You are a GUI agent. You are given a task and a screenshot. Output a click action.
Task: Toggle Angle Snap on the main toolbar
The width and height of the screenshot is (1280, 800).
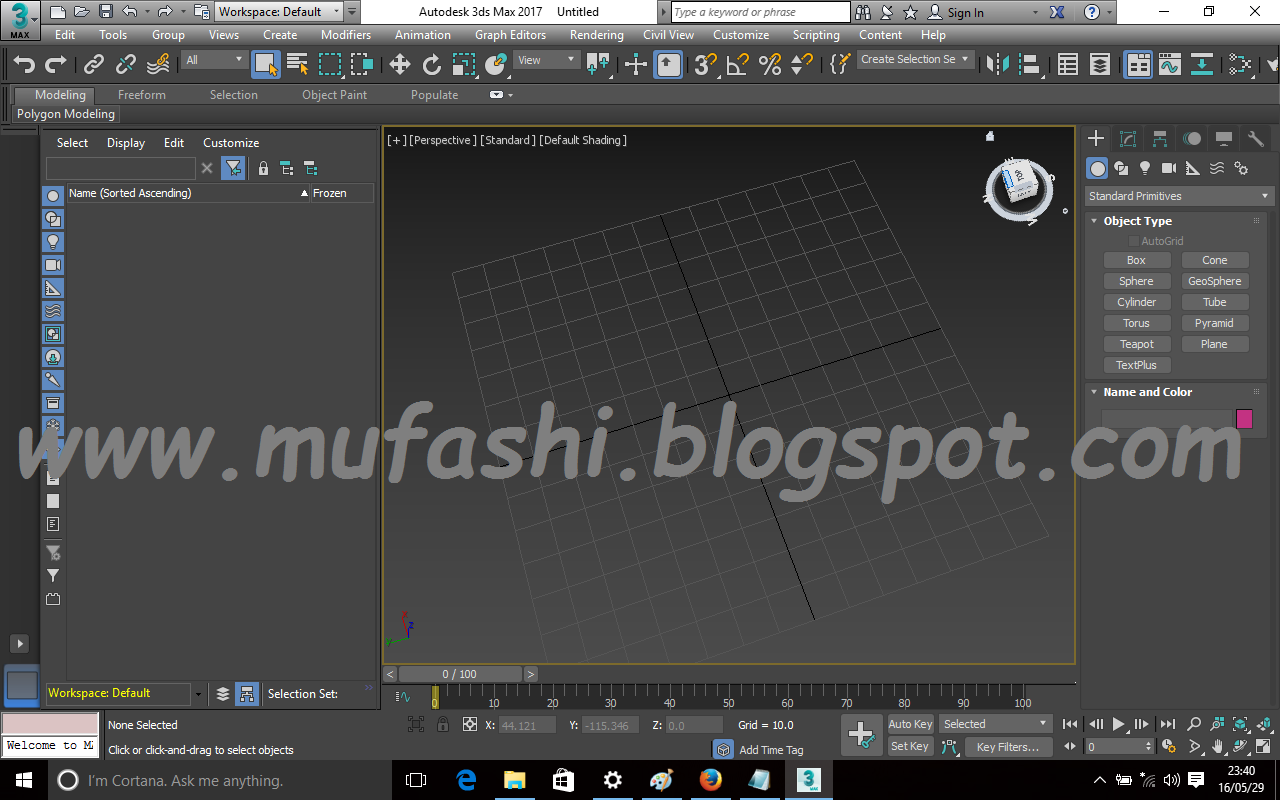(738, 64)
